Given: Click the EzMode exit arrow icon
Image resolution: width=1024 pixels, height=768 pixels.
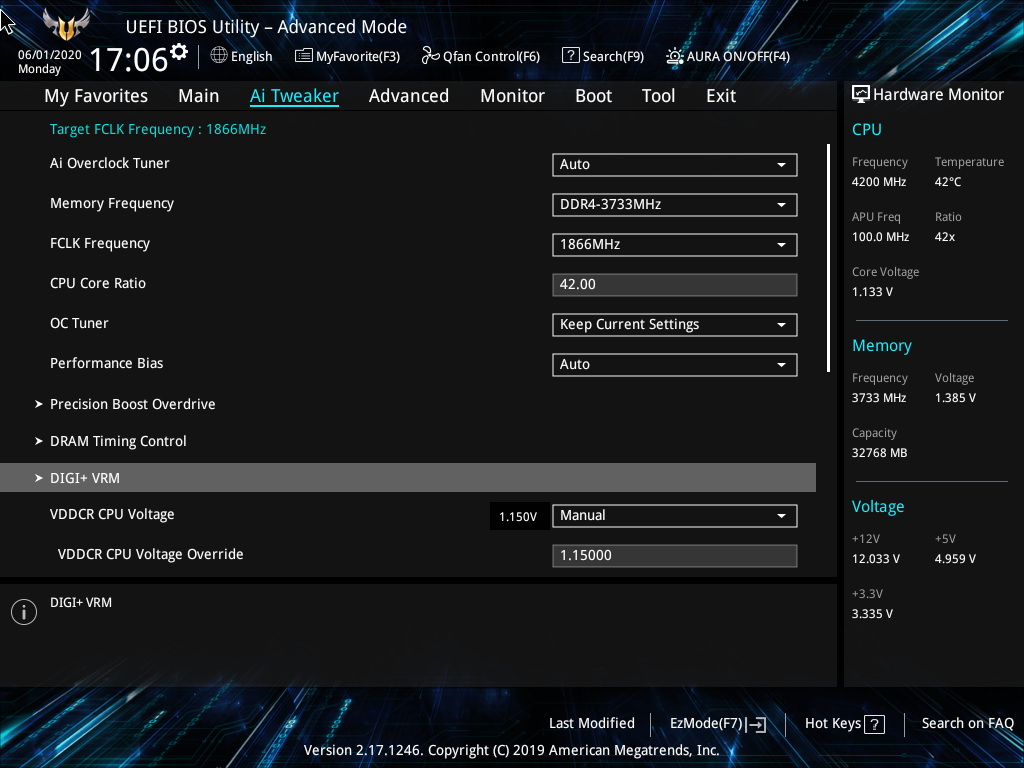Looking at the screenshot, I should pos(756,724).
